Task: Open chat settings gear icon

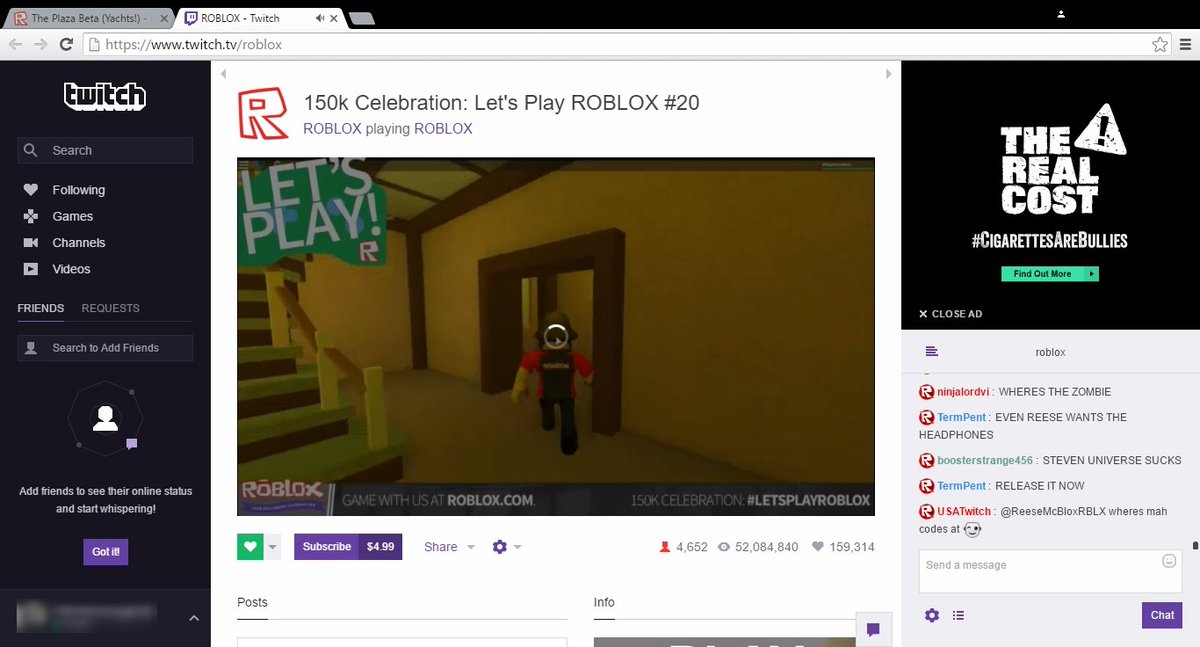Action: 932,615
